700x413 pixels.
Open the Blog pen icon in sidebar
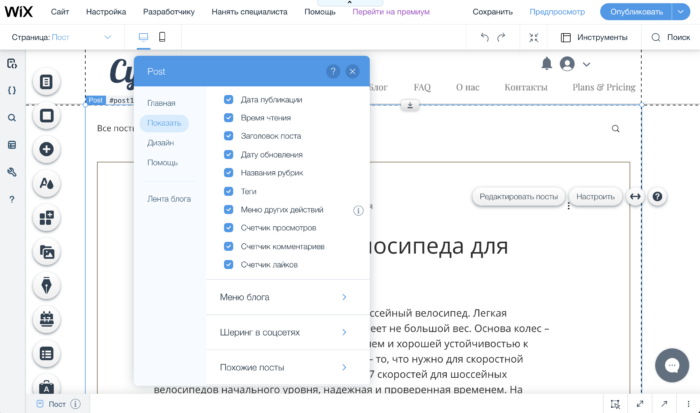click(46, 286)
